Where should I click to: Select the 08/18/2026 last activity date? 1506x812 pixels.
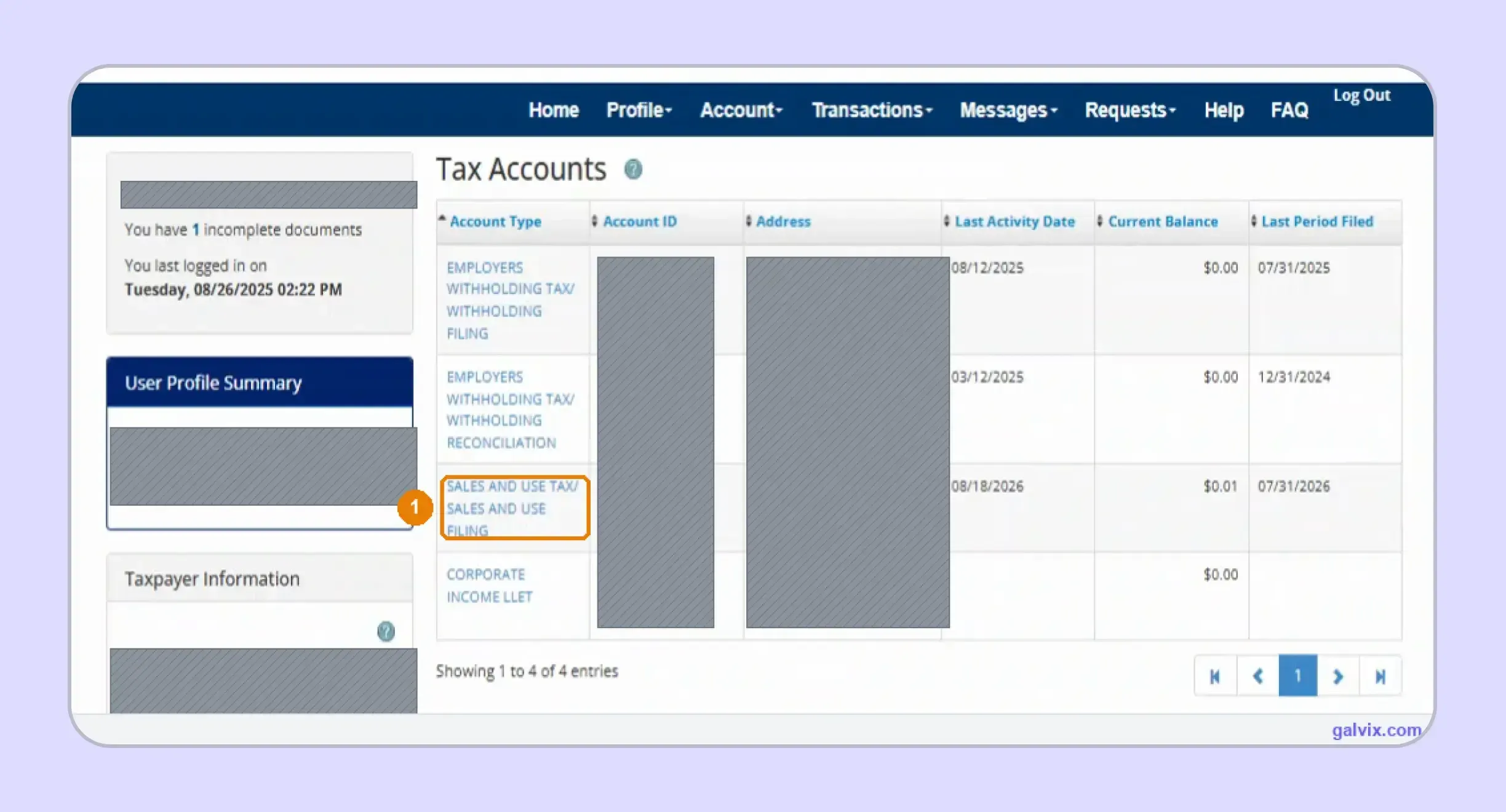coord(987,487)
